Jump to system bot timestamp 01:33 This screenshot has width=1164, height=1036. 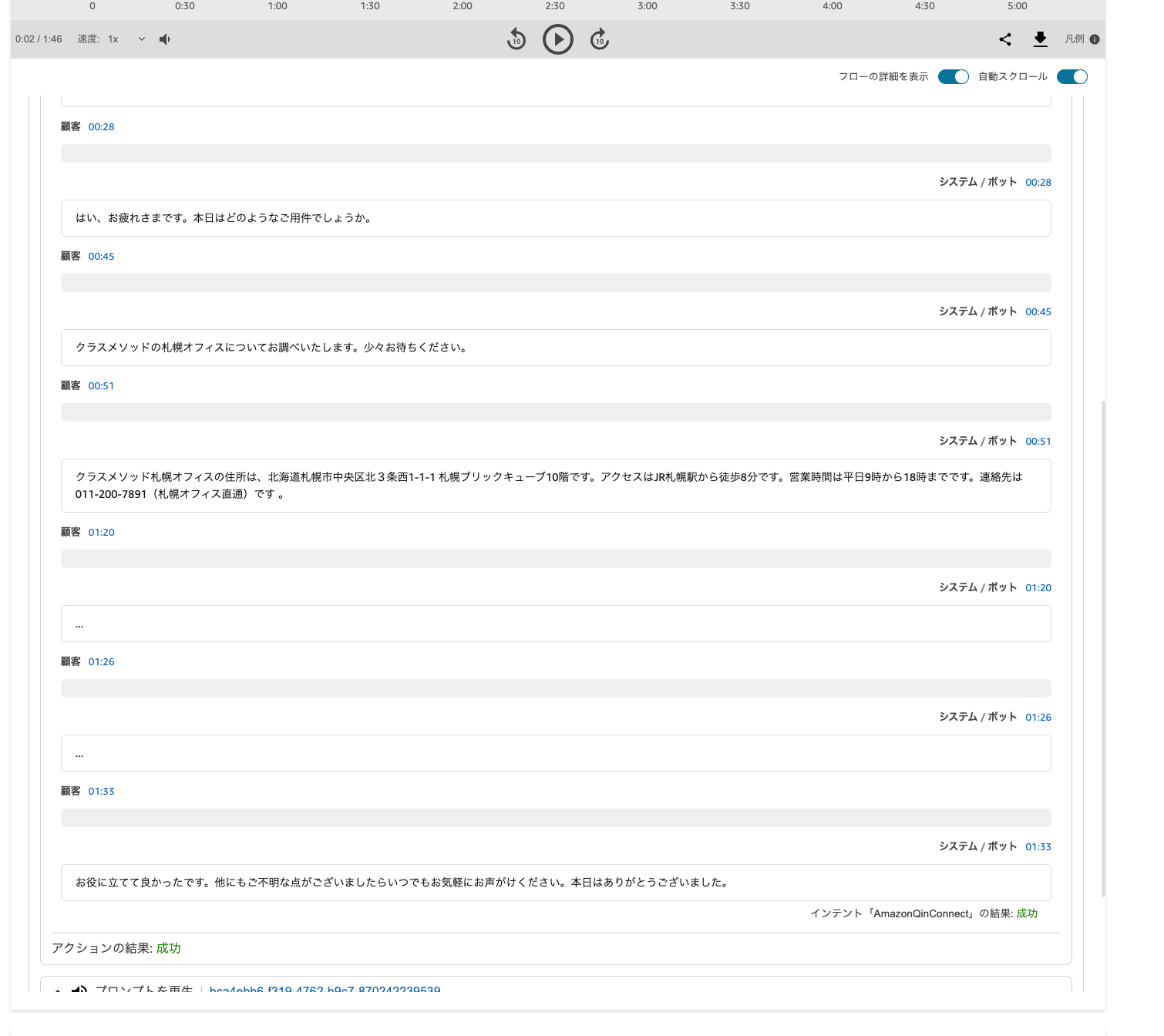1038,846
